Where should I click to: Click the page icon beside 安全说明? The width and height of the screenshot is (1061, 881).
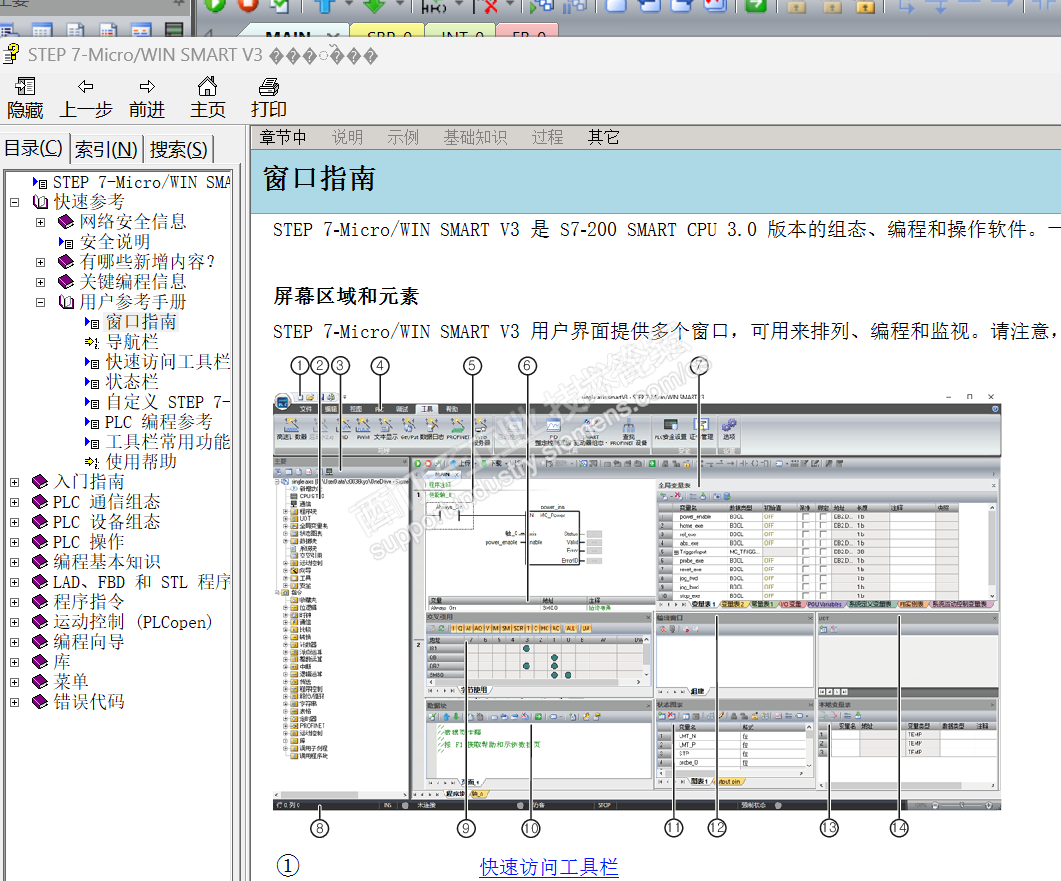coord(66,242)
